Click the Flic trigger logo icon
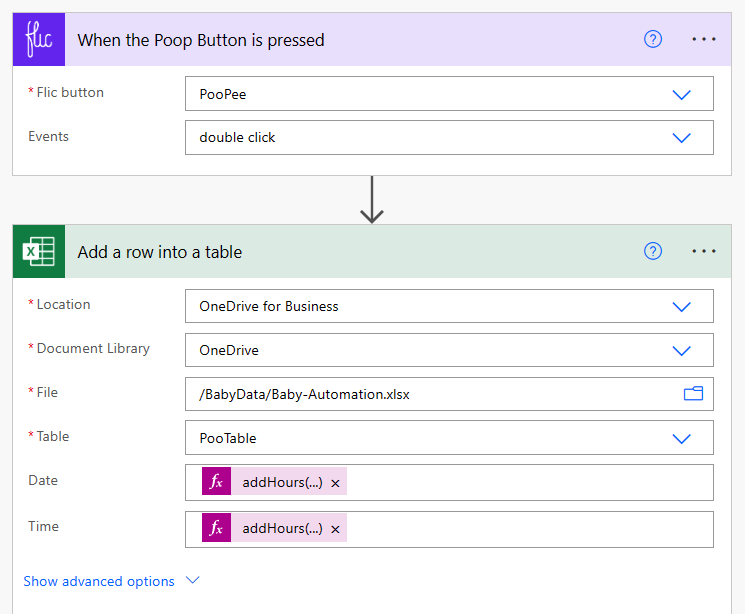The width and height of the screenshot is (745, 614). [x=39, y=40]
